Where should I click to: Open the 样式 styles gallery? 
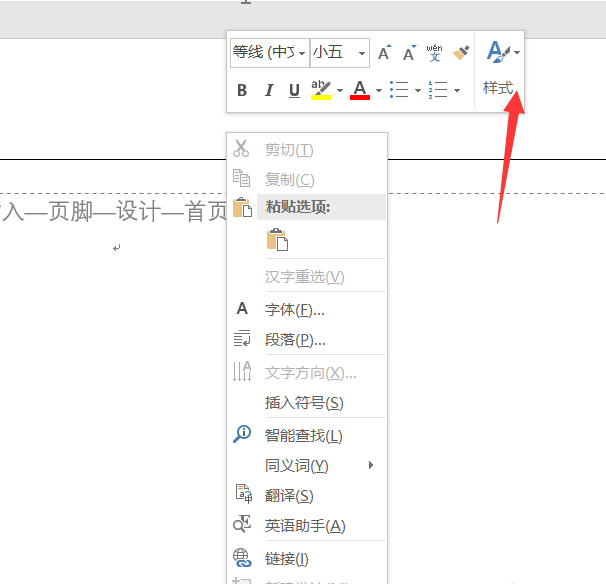pos(501,70)
